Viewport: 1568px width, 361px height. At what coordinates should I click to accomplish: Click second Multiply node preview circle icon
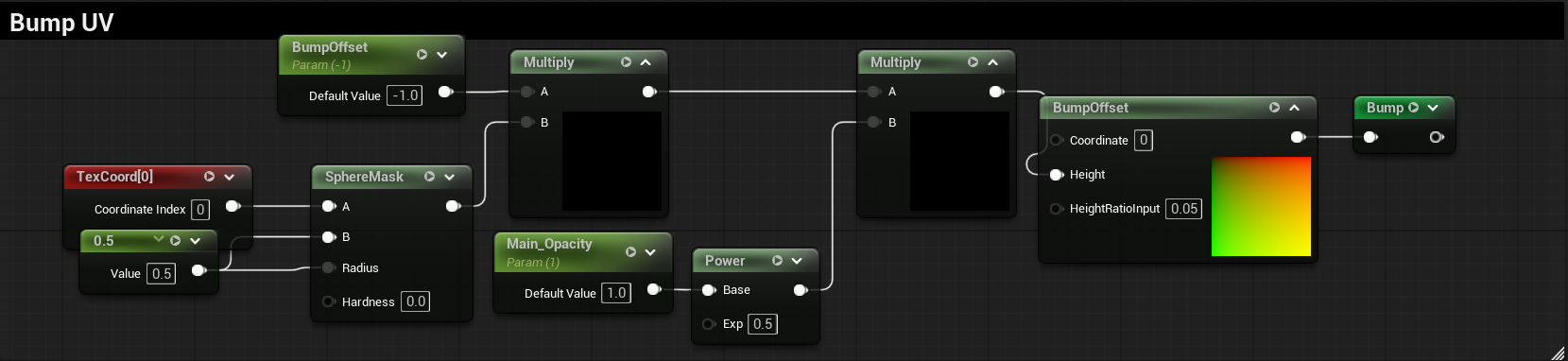coord(973,62)
